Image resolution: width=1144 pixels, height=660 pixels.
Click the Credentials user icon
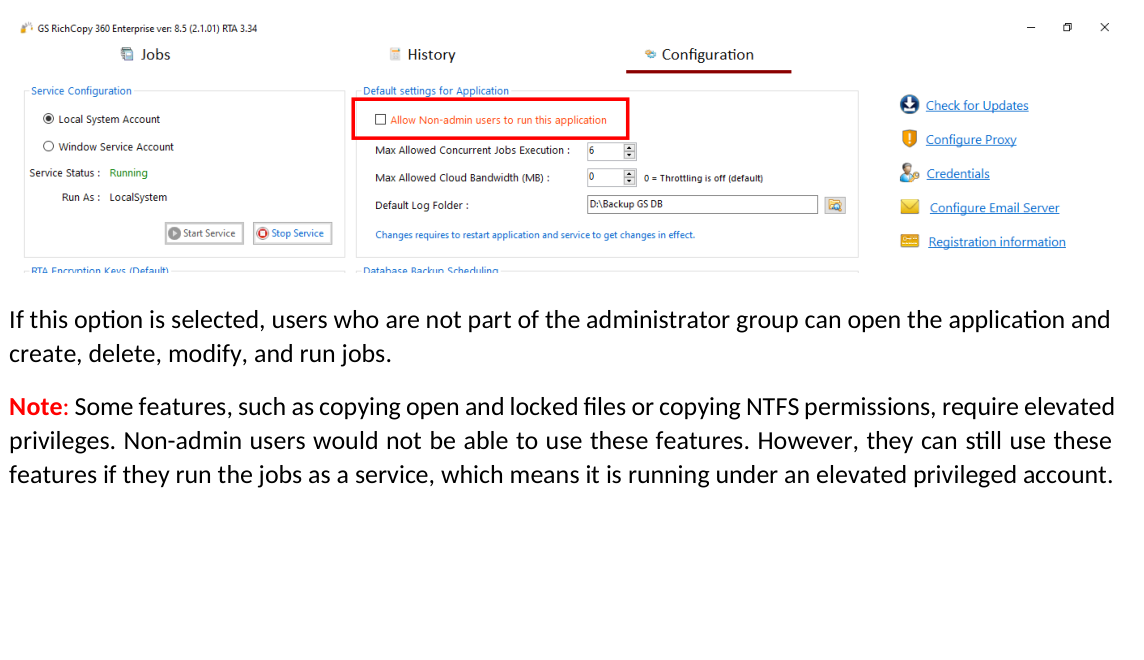pos(909,173)
